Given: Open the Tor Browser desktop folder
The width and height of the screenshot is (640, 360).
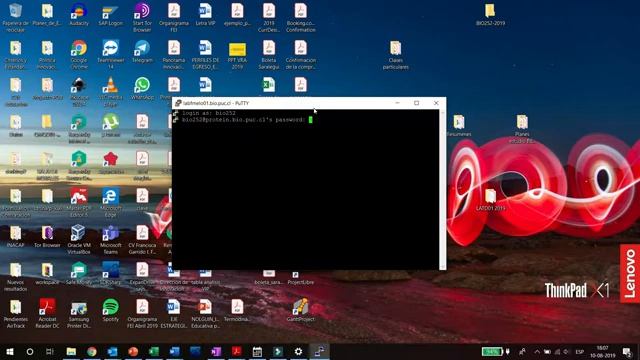Looking at the screenshot, I should [47, 237].
